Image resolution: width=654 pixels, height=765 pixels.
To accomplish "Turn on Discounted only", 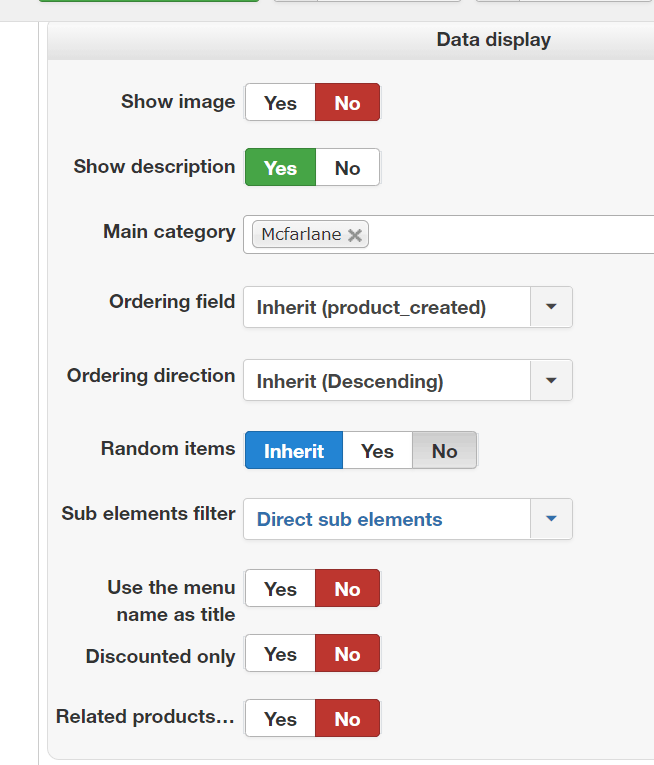I will 280,654.
